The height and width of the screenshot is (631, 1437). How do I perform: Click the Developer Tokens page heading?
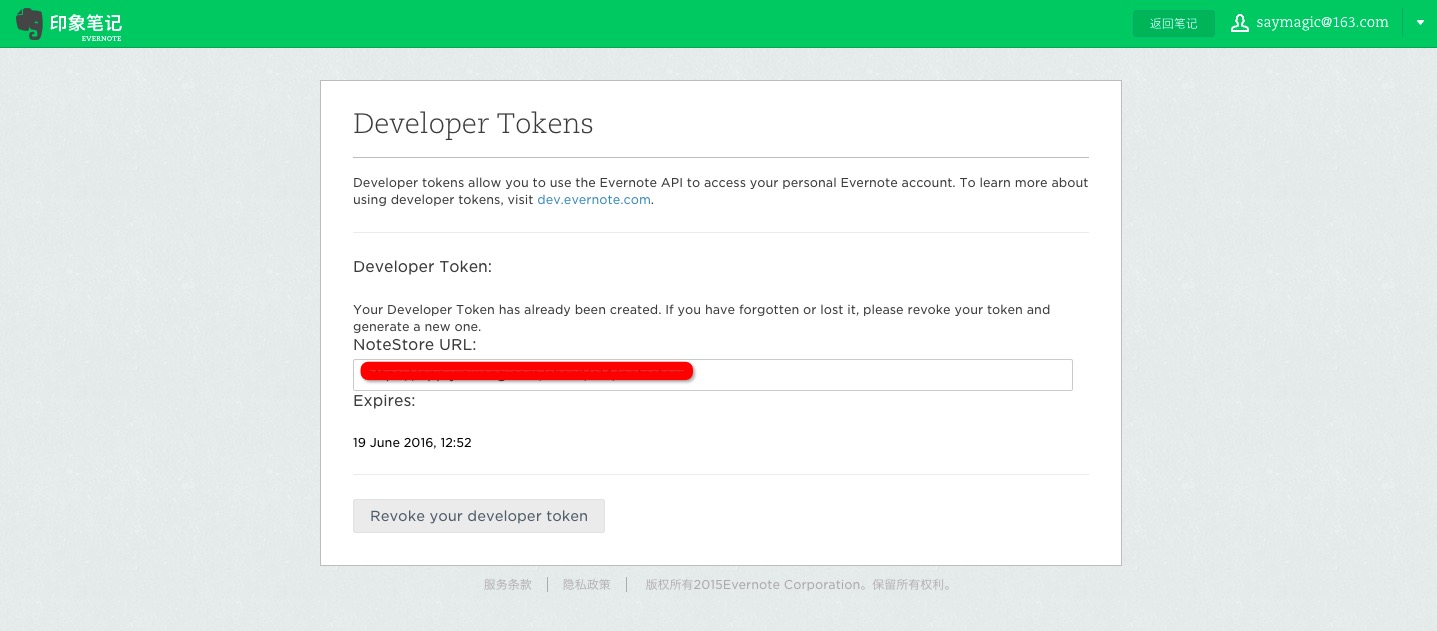[x=473, y=123]
